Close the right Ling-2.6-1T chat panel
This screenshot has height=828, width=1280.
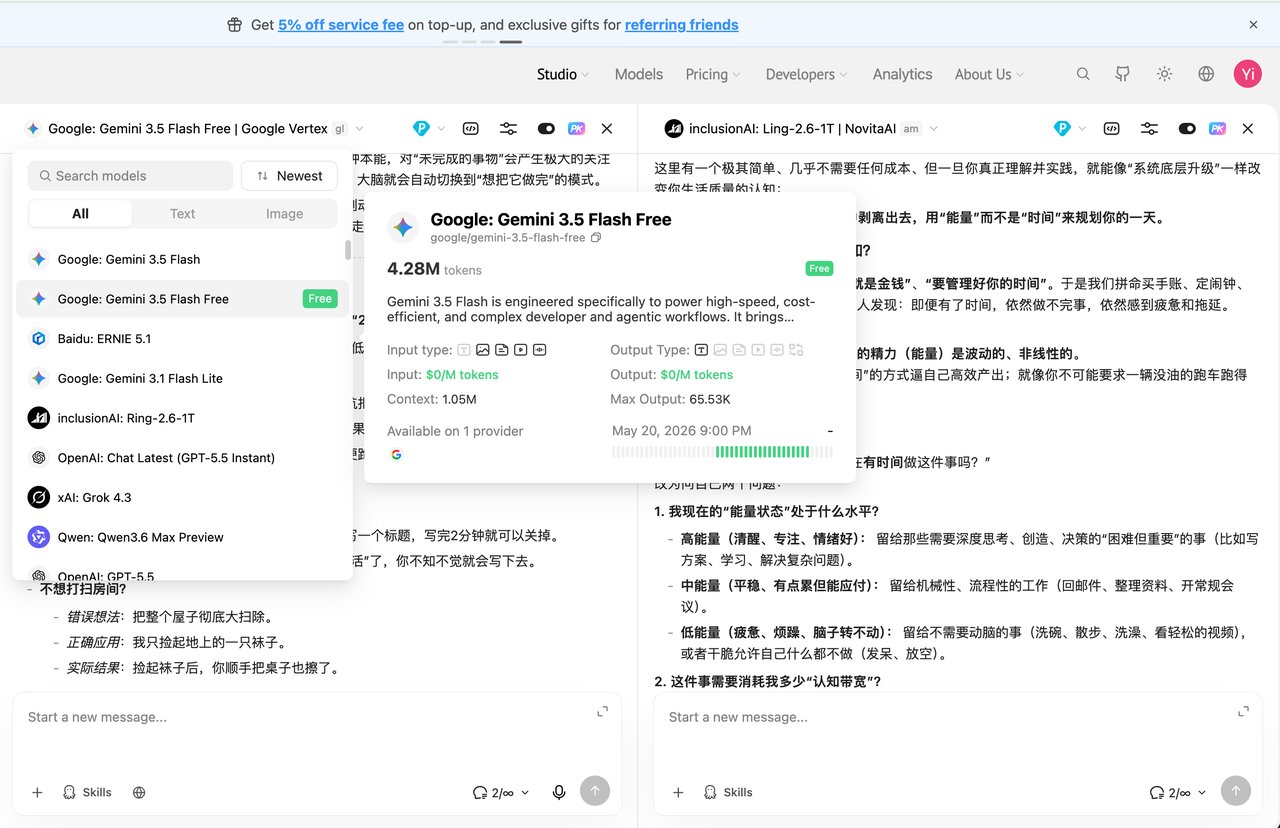click(x=1248, y=128)
